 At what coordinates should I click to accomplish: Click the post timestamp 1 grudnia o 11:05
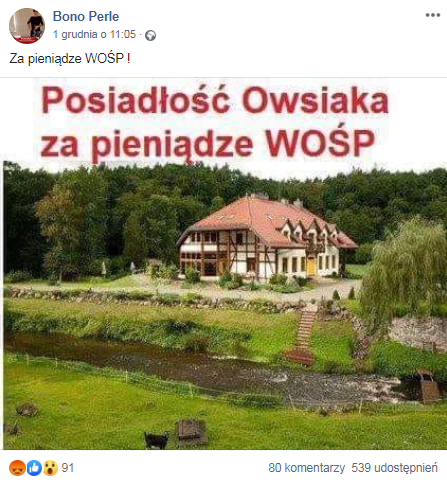pyautogui.click(x=95, y=34)
